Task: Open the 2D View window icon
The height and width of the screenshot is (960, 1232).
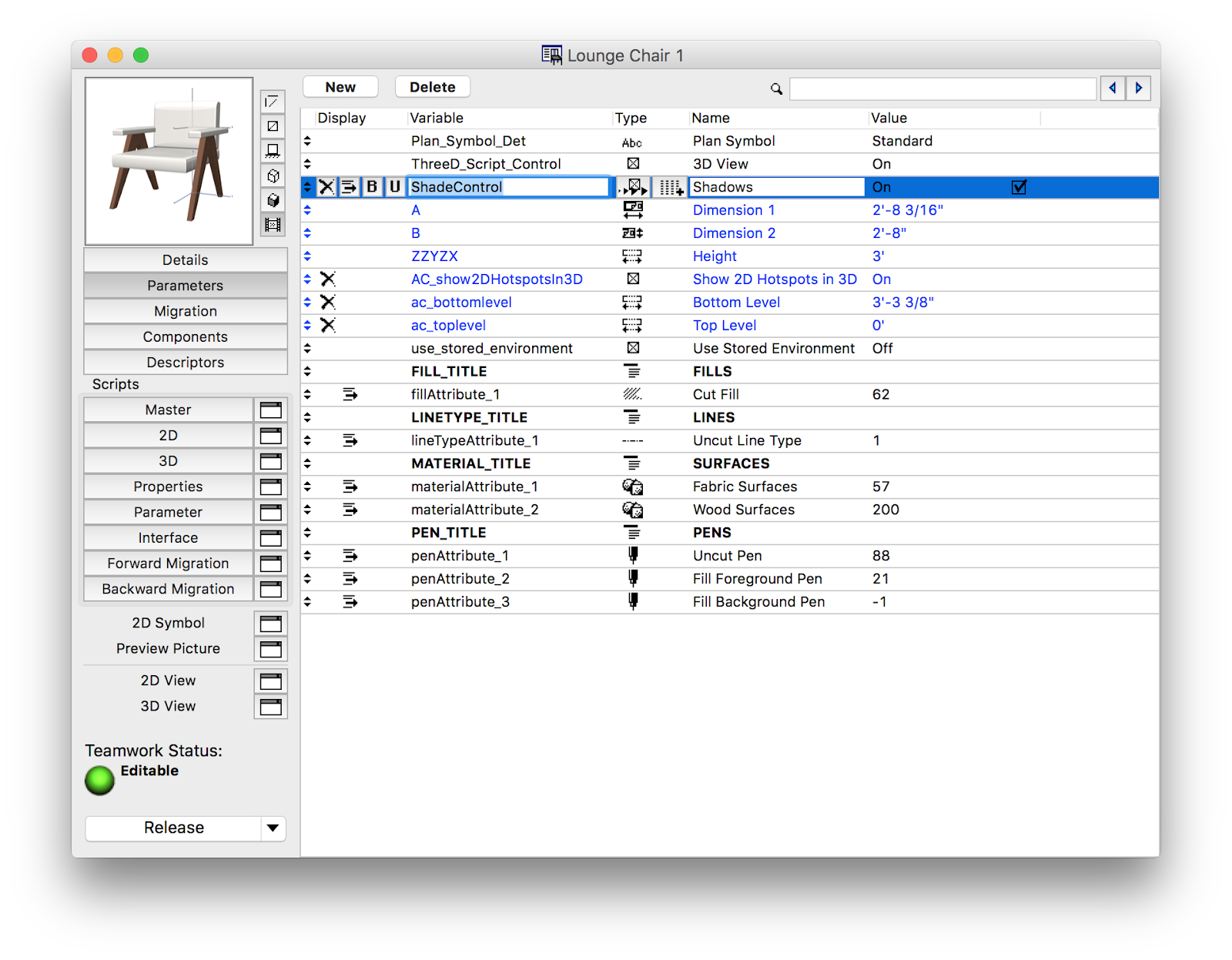Action: pyautogui.click(x=270, y=681)
